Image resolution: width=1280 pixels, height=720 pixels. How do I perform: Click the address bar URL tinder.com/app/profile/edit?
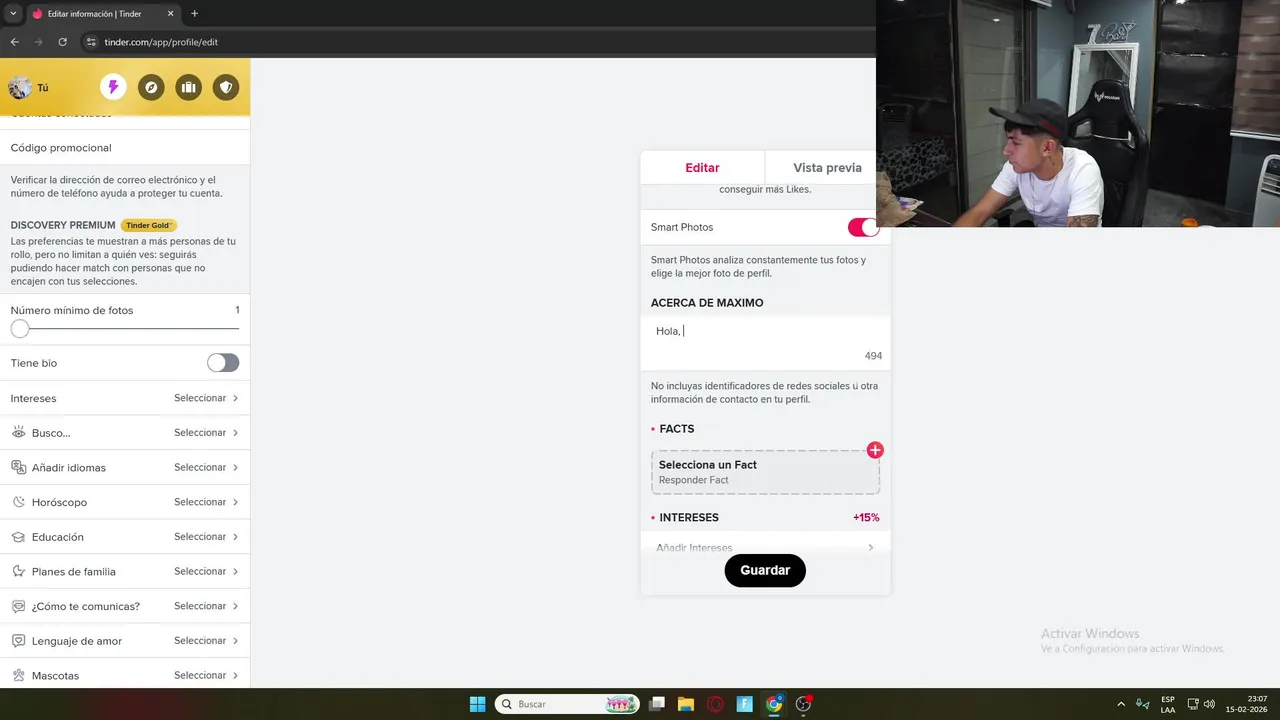[x=161, y=42]
